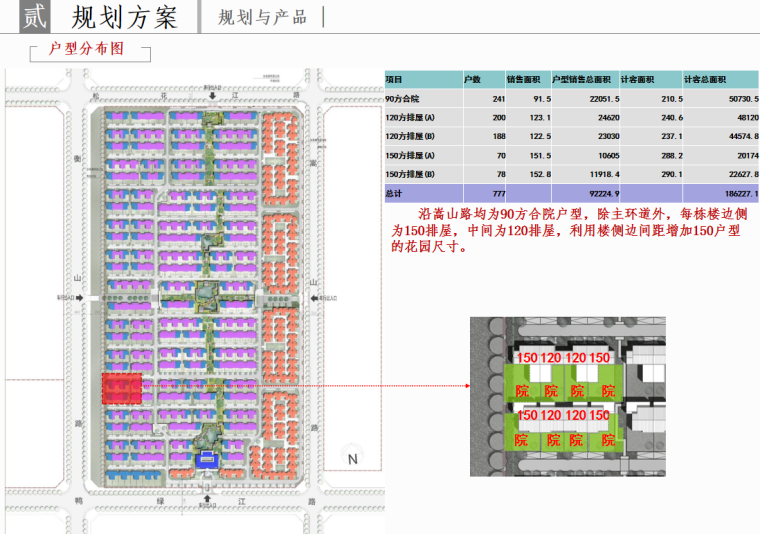Select the 规划与产品 subtitle

coord(263,17)
